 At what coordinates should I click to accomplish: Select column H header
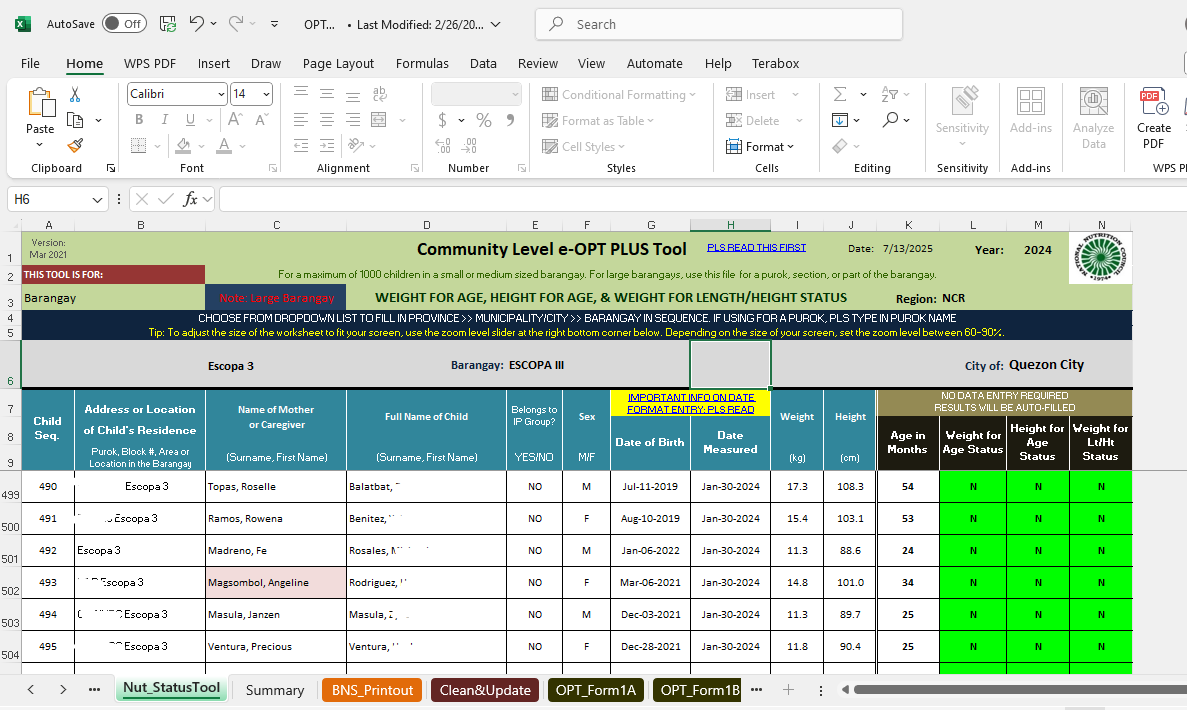[730, 225]
